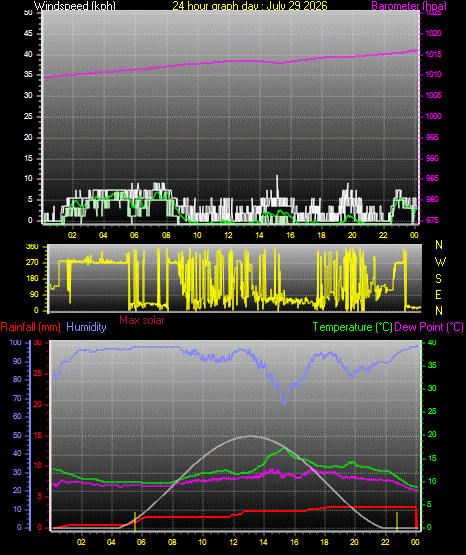This screenshot has height=555, width=466.
Task: Click the green 30 temperature axis tick
Action: pos(432,388)
